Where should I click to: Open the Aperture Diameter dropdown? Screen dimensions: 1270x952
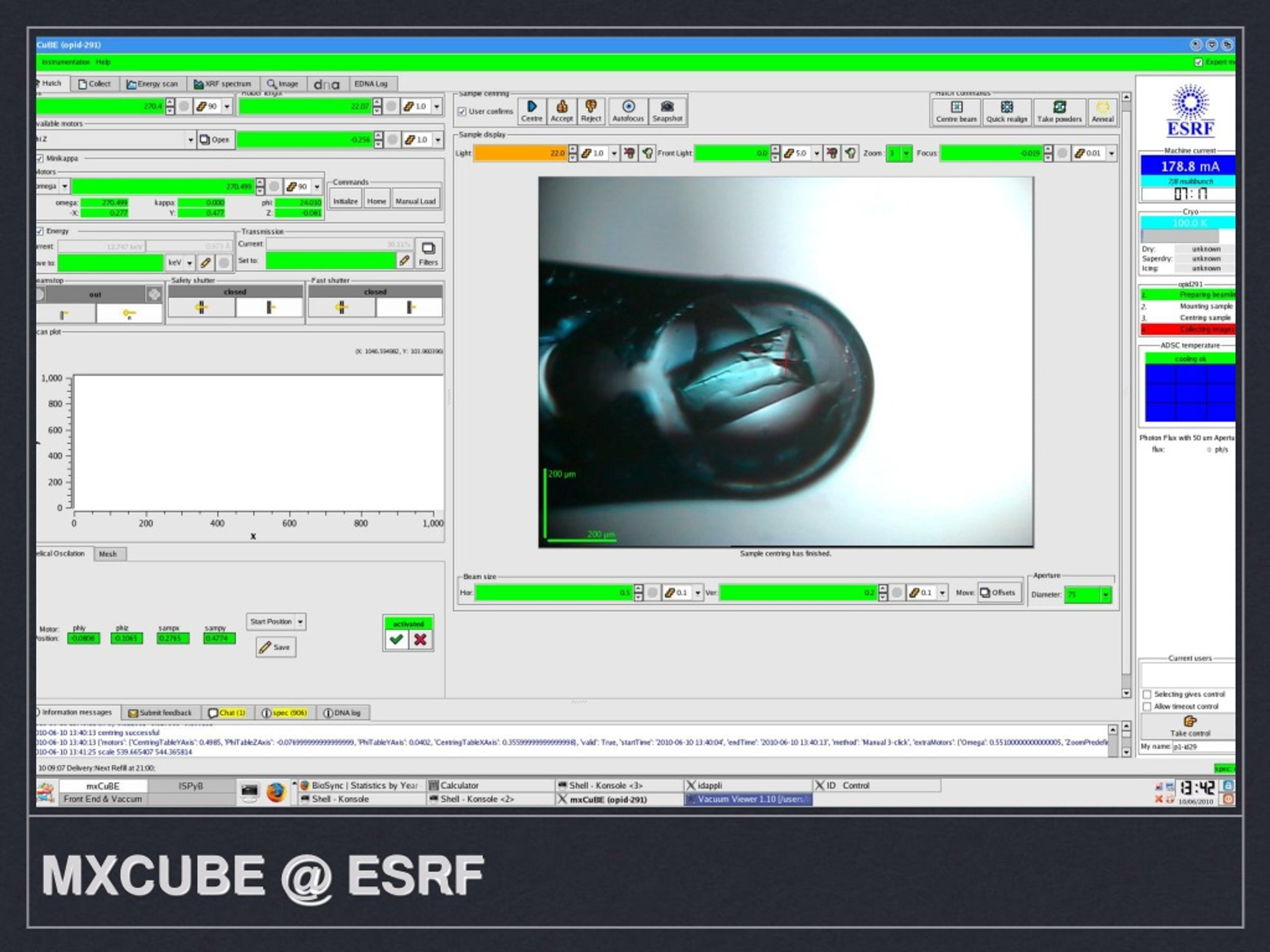click(x=1105, y=595)
